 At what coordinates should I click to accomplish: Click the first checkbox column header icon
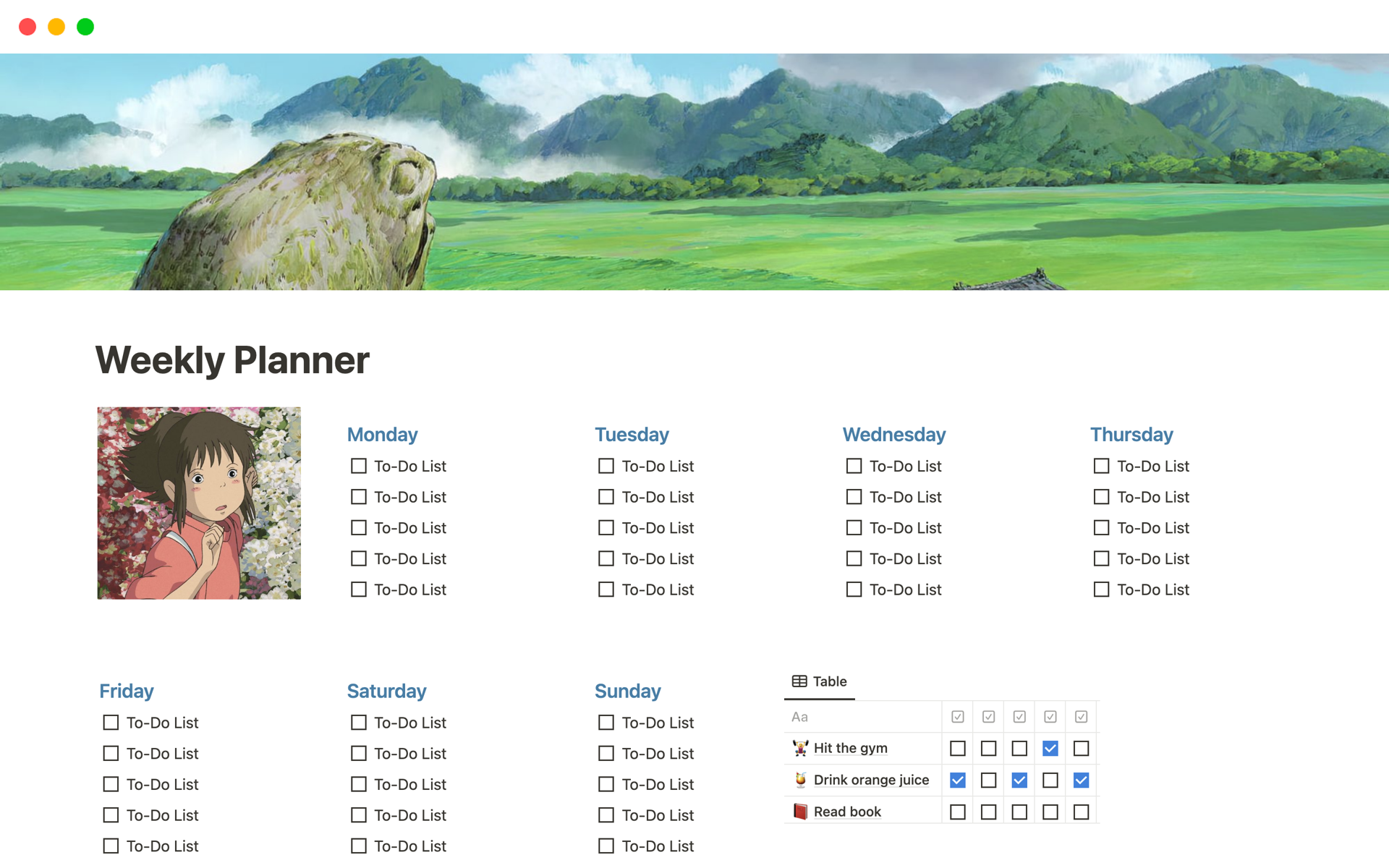957,717
